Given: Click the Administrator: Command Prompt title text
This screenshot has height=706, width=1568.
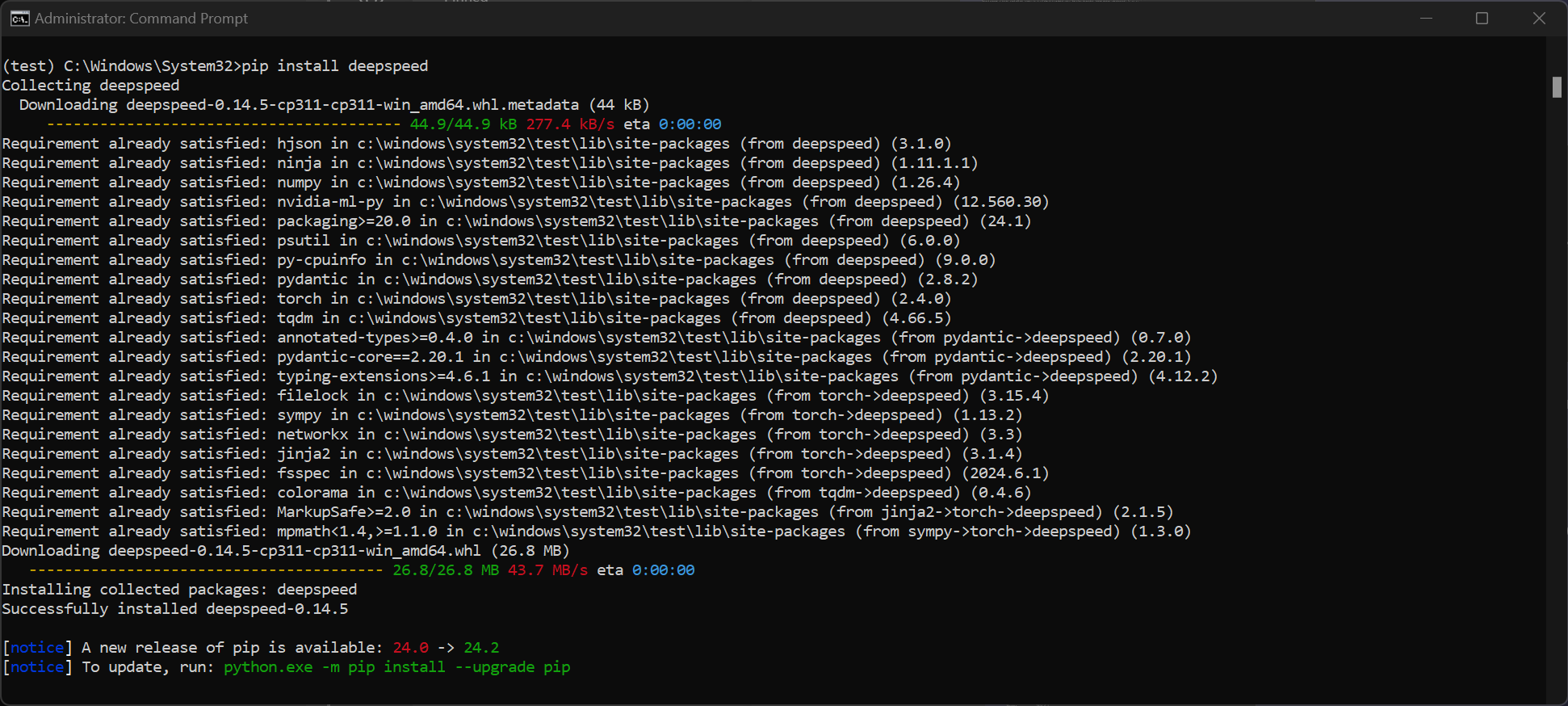Looking at the screenshot, I should (141, 19).
